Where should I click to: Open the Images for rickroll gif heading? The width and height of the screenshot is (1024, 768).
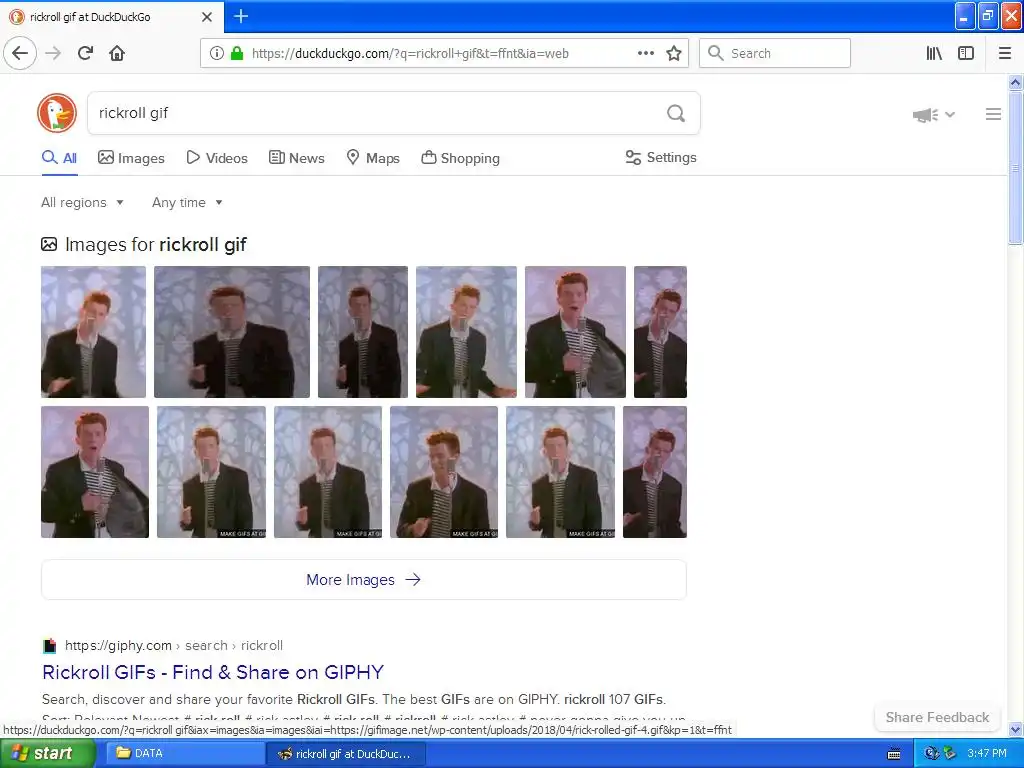coord(144,244)
